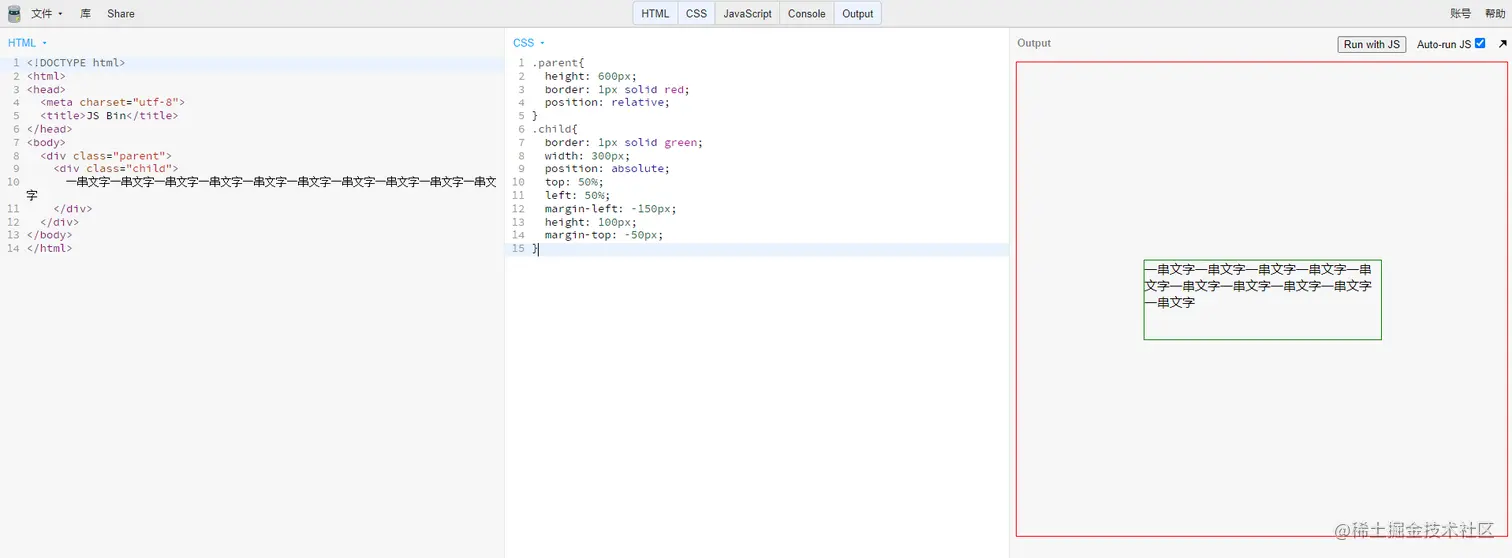Open the 账号 account link
The image size is (1512, 558).
tap(1461, 14)
